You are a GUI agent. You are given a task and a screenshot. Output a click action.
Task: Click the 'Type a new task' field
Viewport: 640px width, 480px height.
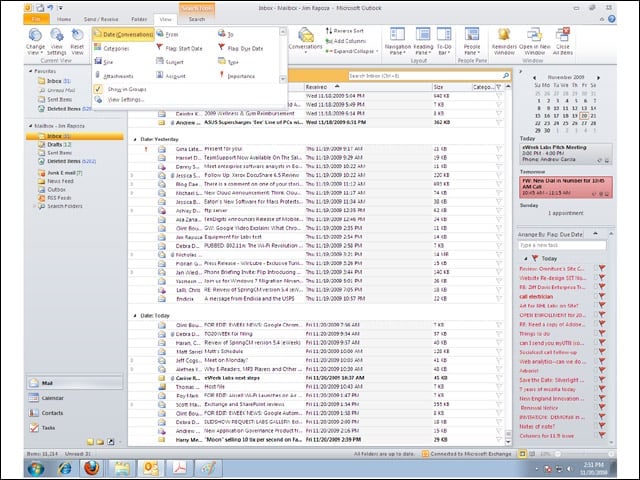point(562,245)
